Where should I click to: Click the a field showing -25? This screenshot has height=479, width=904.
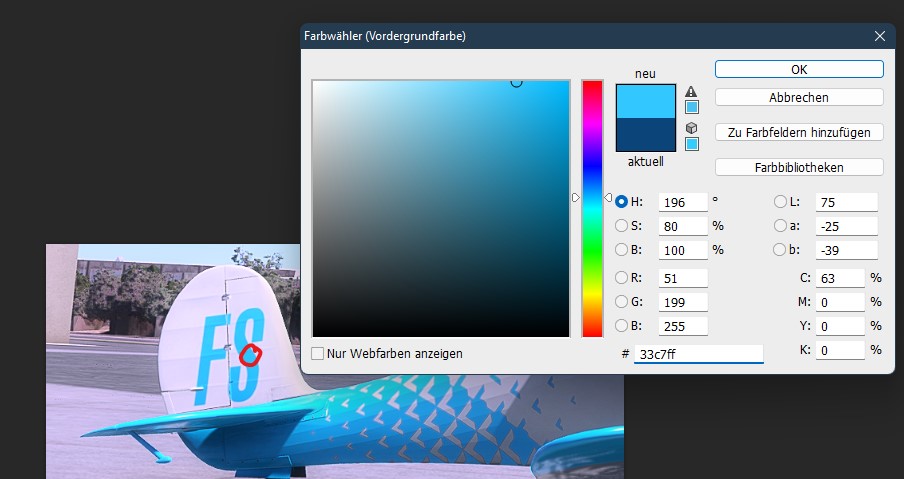coord(847,226)
